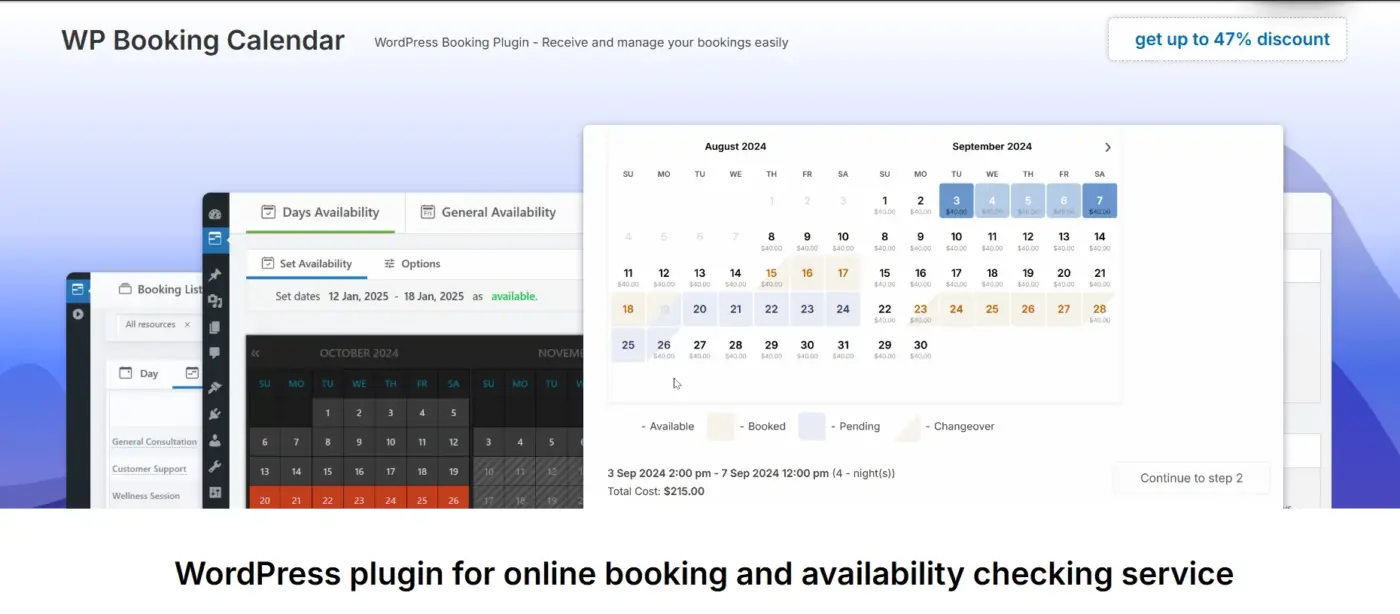
Task: Switch to the General Availability tab
Action: [x=488, y=212]
